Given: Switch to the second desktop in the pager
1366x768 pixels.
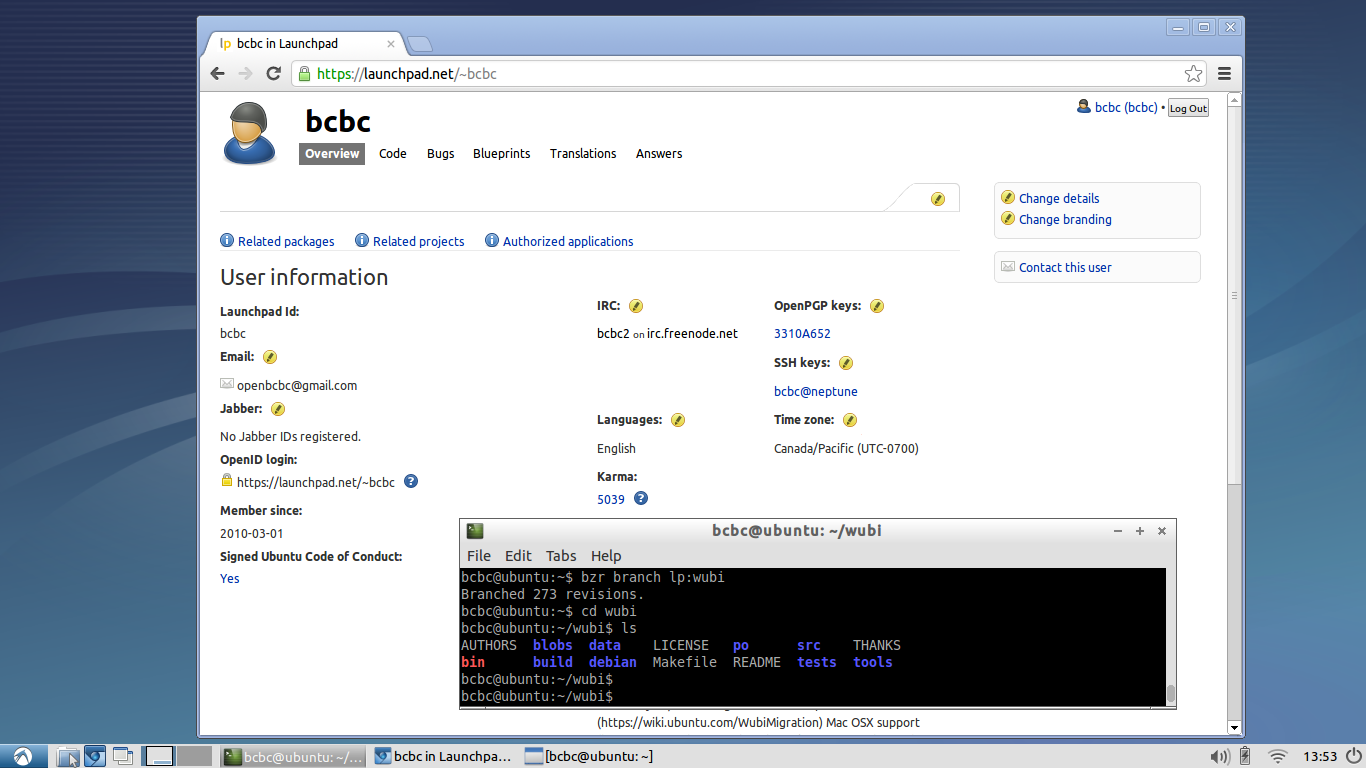Looking at the screenshot, I should [x=195, y=756].
